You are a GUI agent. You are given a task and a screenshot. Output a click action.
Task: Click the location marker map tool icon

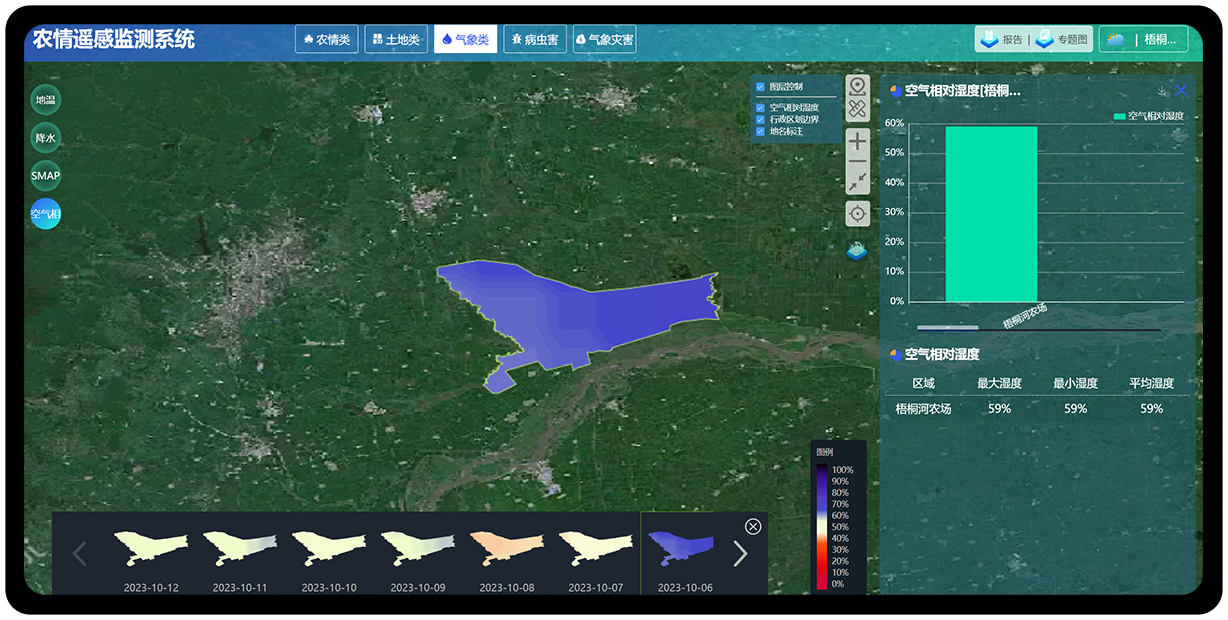[x=857, y=86]
